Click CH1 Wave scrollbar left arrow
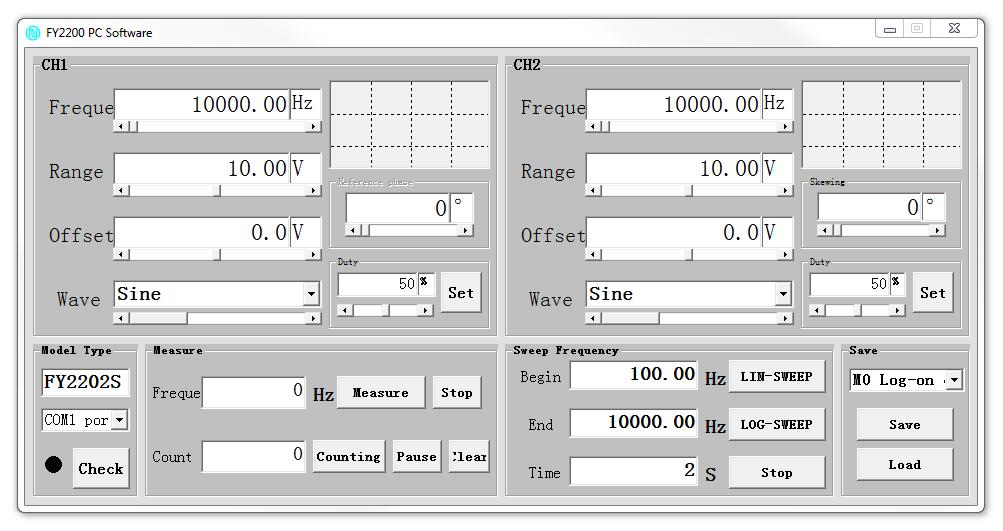 (x=121, y=318)
